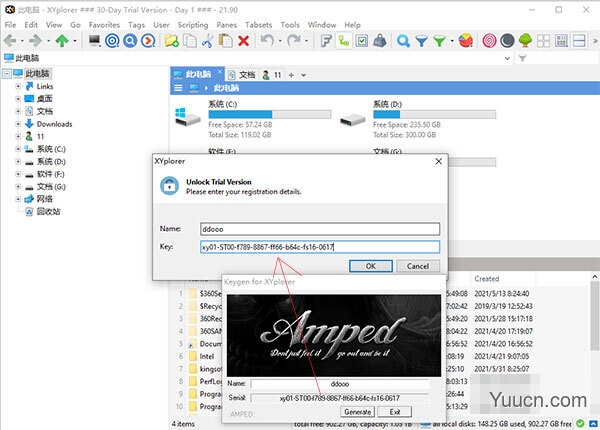Click the blue filter funnel icon
The width and height of the screenshot is (600, 430).
(x=421, y=41)
